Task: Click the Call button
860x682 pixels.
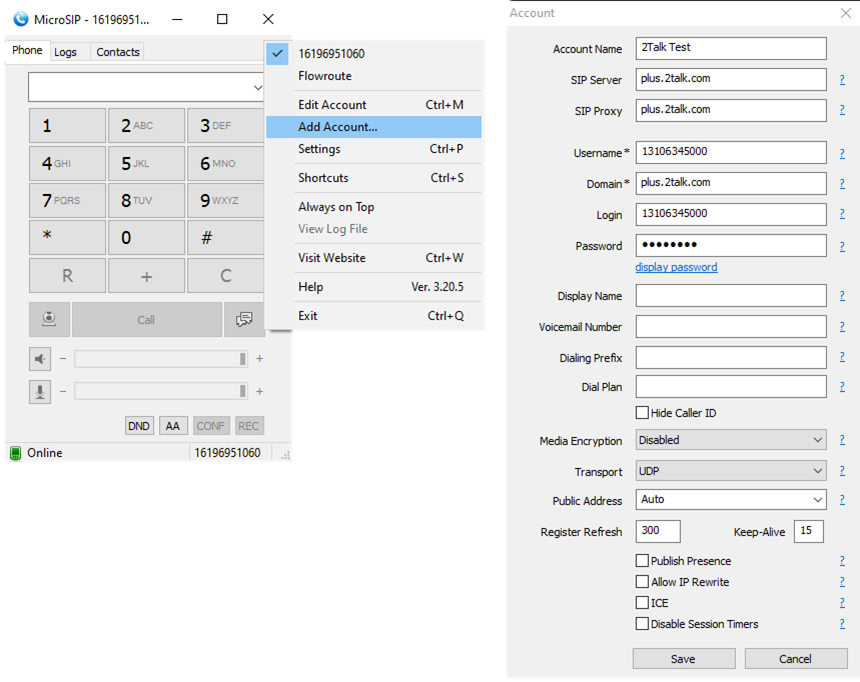Action: pos(146,319)
